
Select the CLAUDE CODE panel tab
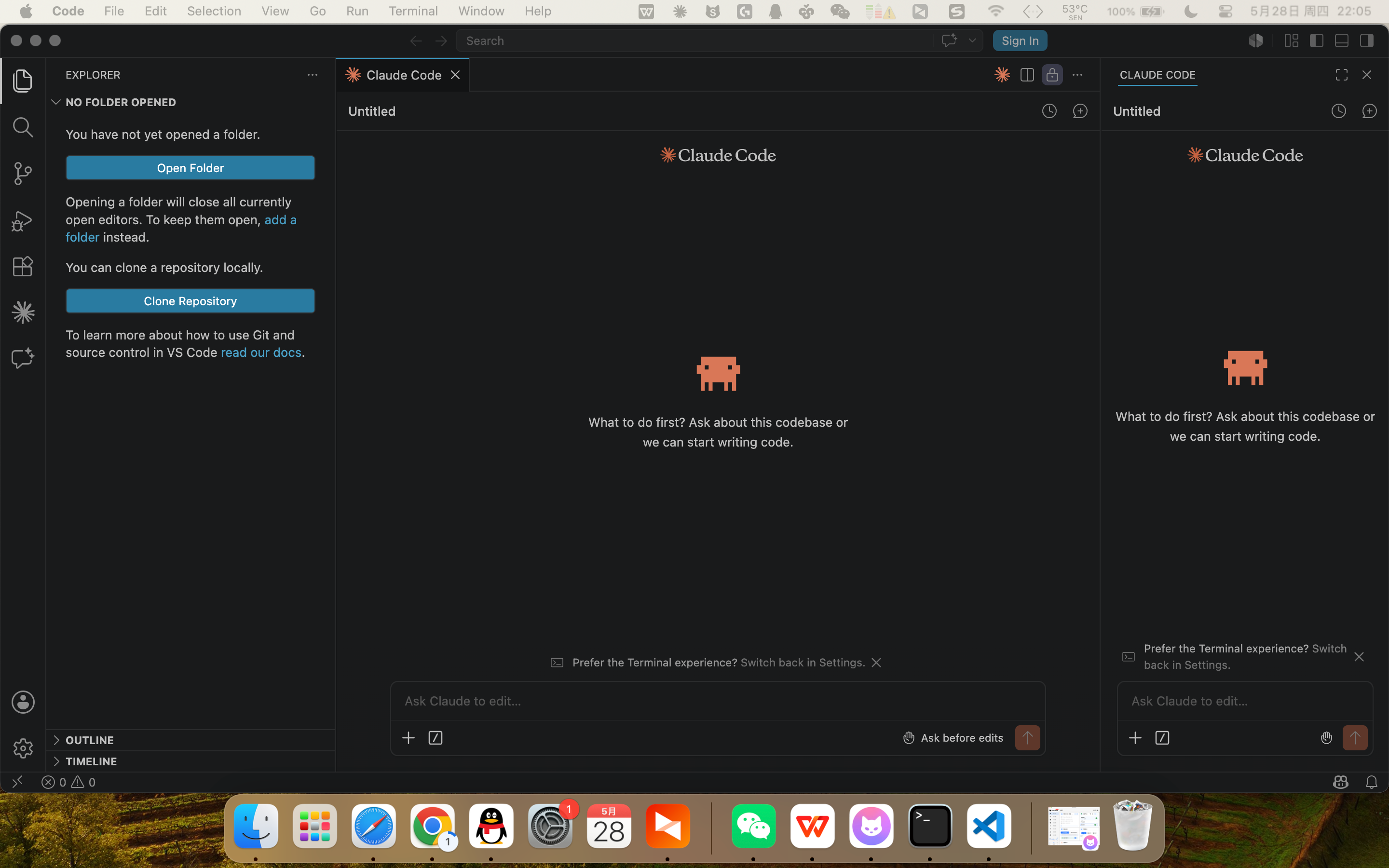point(1157,75)
